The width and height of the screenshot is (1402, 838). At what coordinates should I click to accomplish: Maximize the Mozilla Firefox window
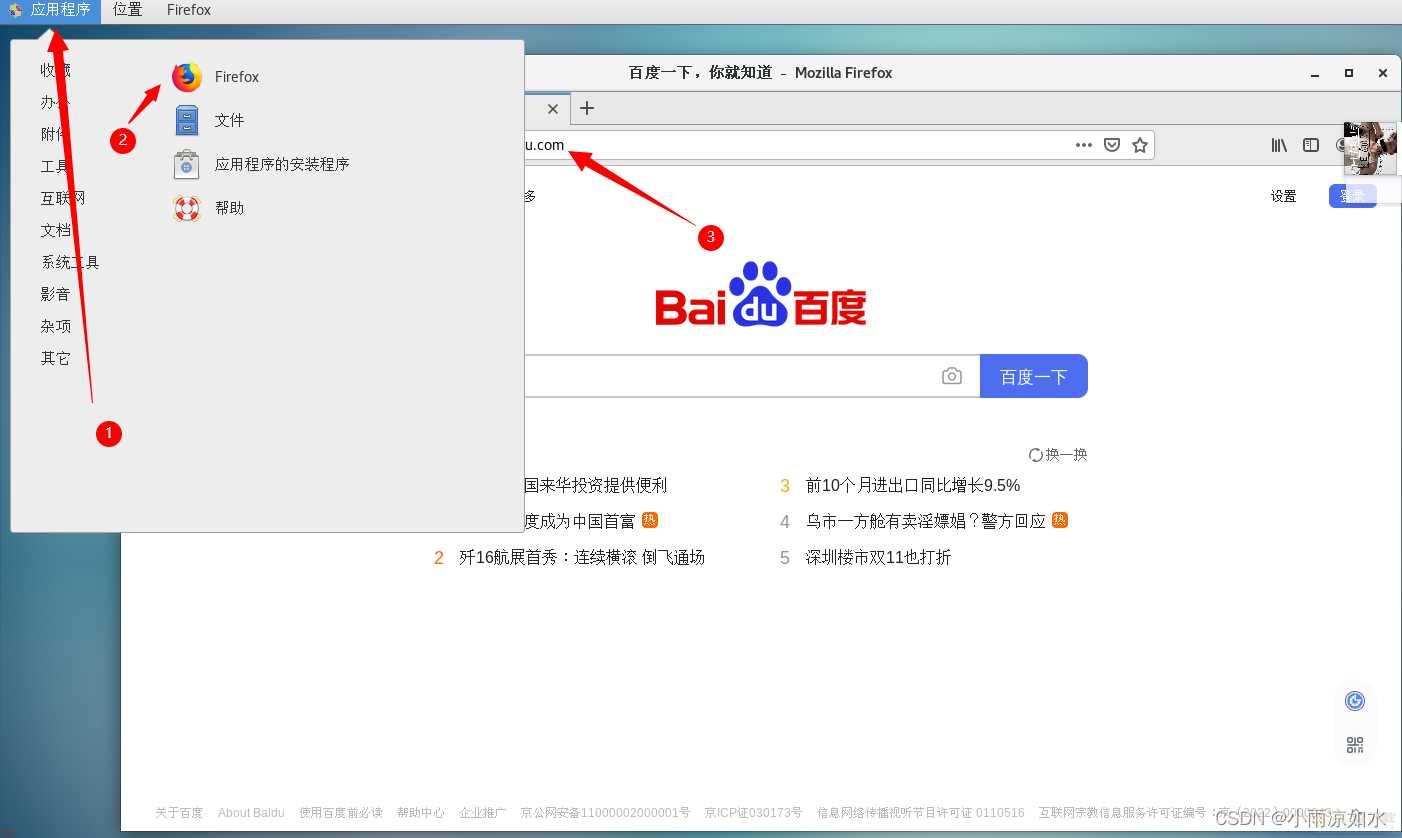1349,73
